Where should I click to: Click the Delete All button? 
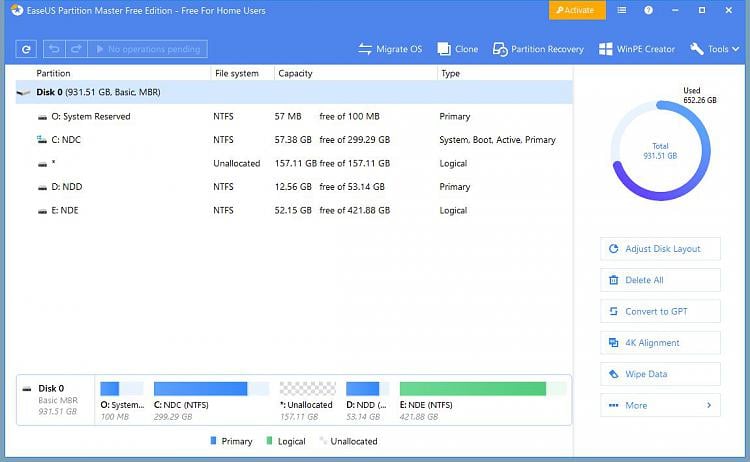[x=660, y=280]
